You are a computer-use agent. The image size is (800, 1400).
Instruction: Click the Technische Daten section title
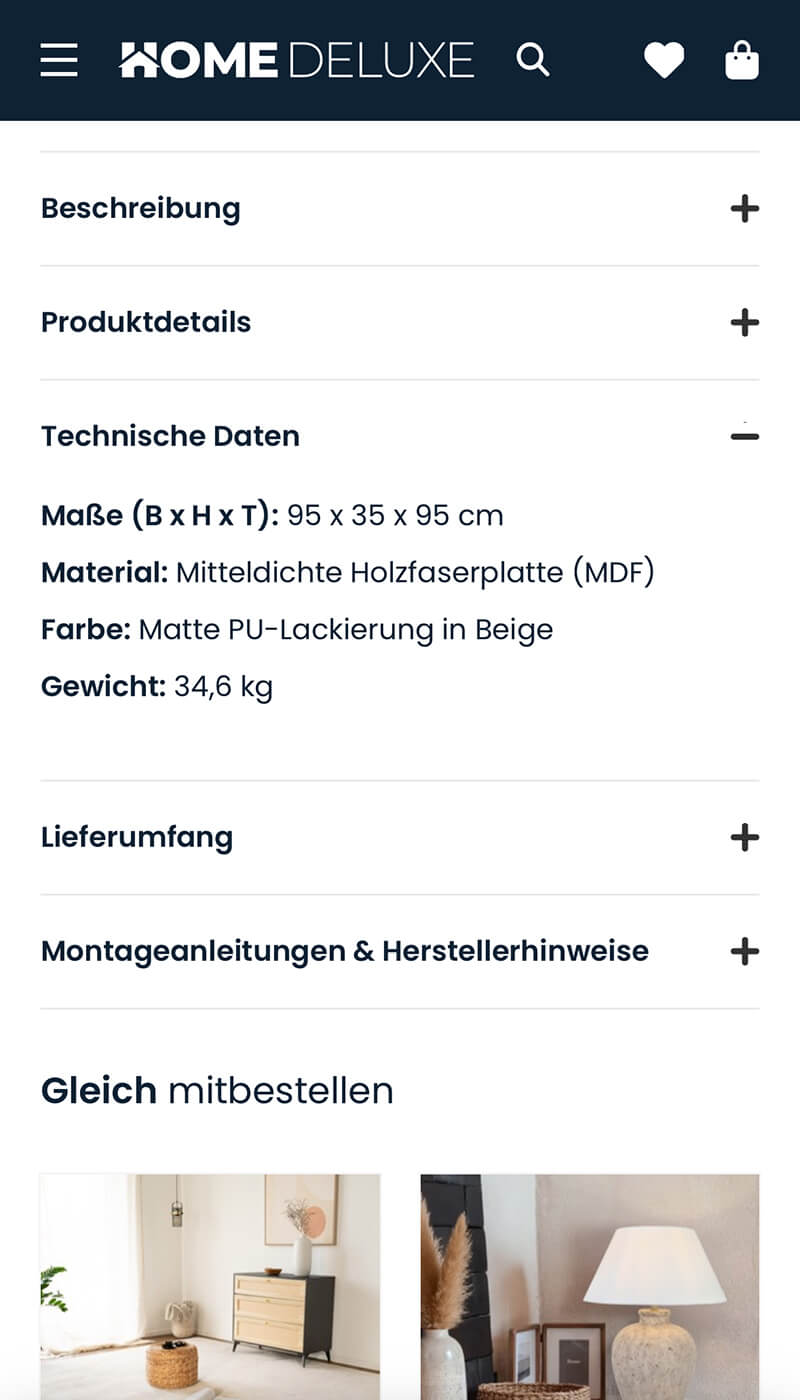(x=170, y=436)
